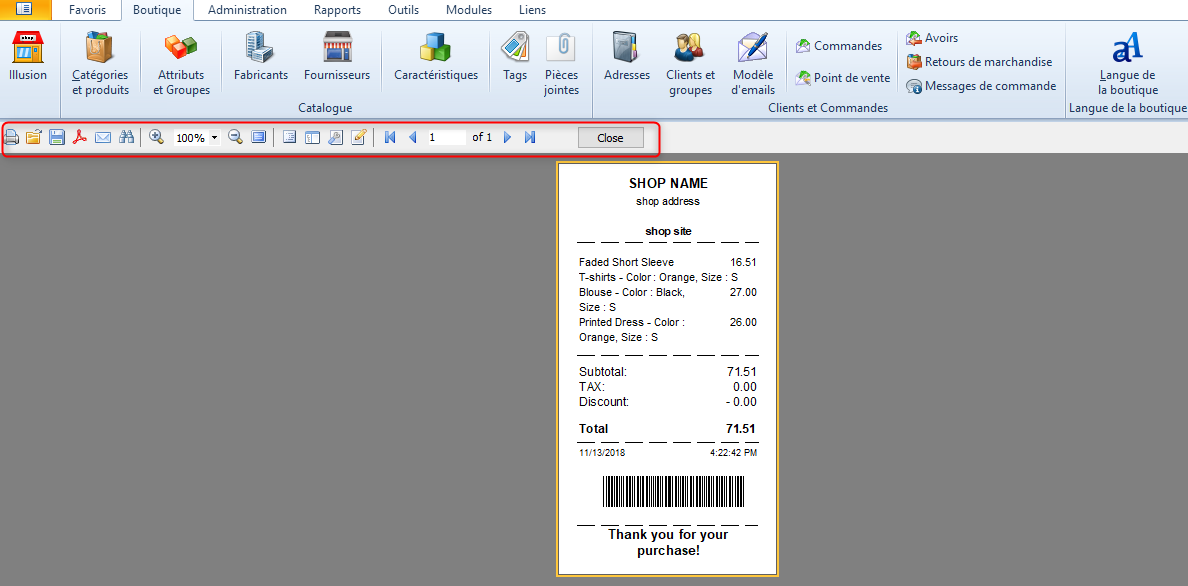Click the binoculars Find icon

[126, 138]
